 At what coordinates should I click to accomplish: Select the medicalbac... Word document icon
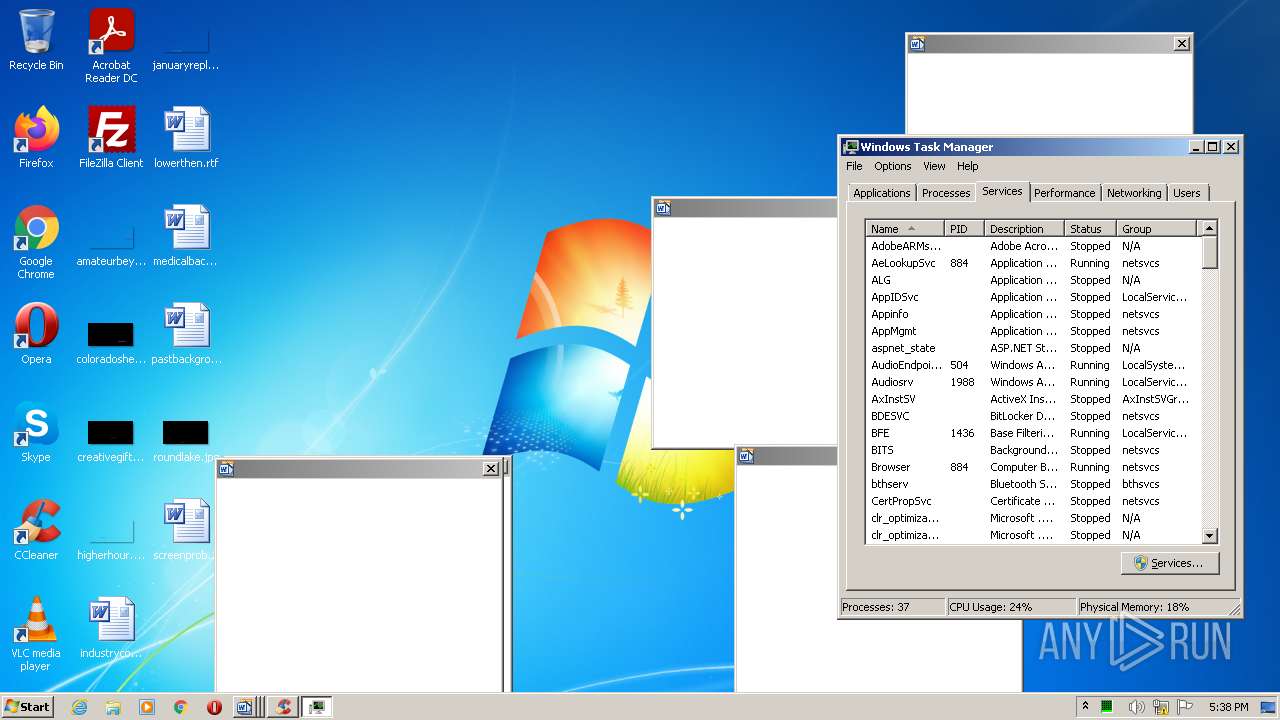[186, 236]
